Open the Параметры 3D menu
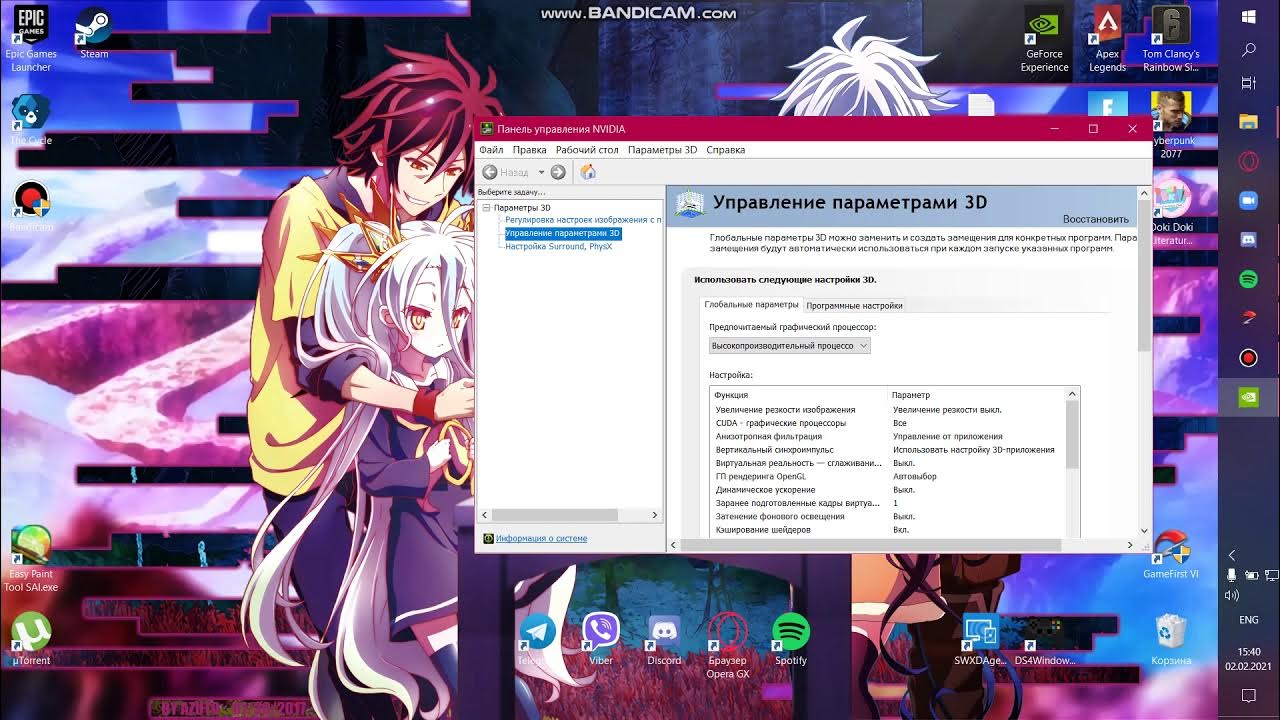 click(662, 150)
